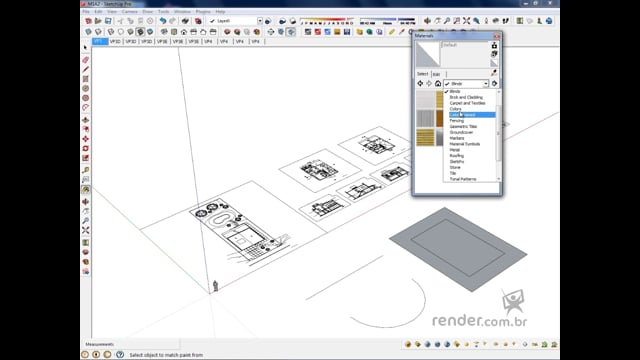Open the Plugins menu

pos(203,12)
